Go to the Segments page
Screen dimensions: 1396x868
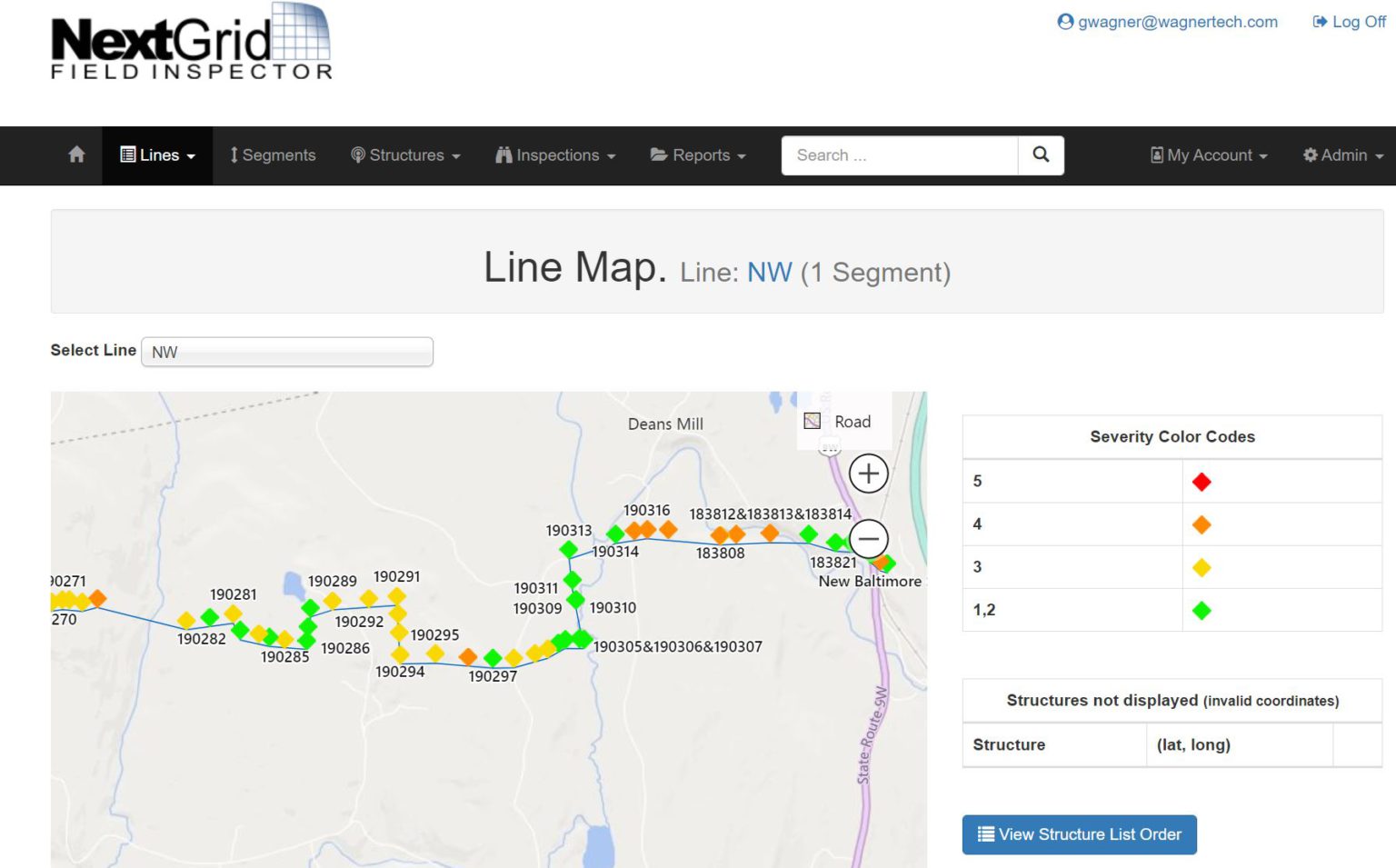click(273, 155)
